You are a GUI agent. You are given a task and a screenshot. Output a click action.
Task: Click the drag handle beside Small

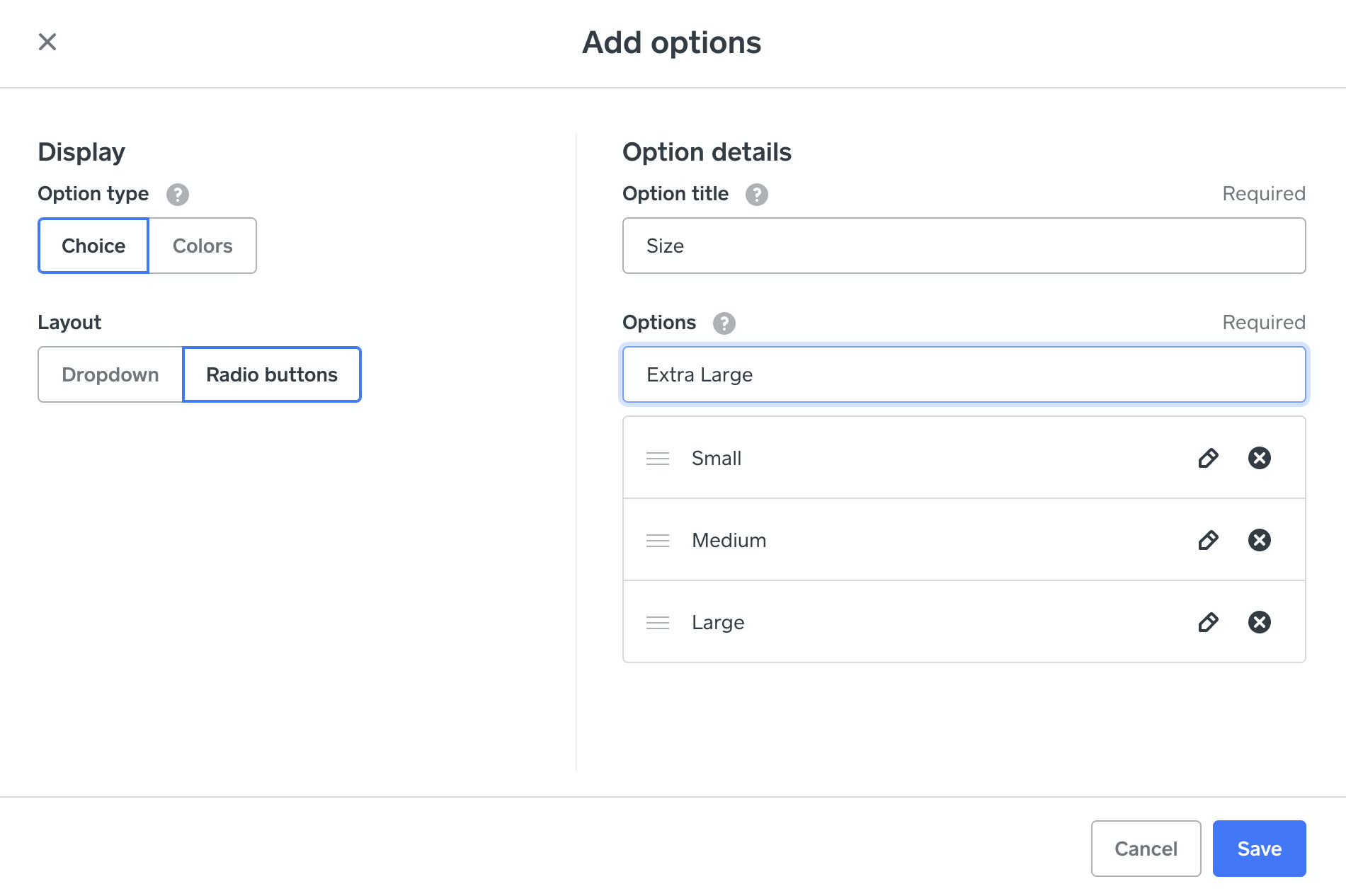[x=658, y=458]
